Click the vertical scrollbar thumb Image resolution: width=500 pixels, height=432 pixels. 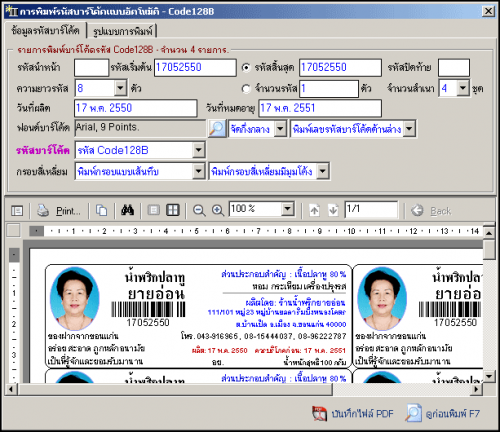click(489, 249)
